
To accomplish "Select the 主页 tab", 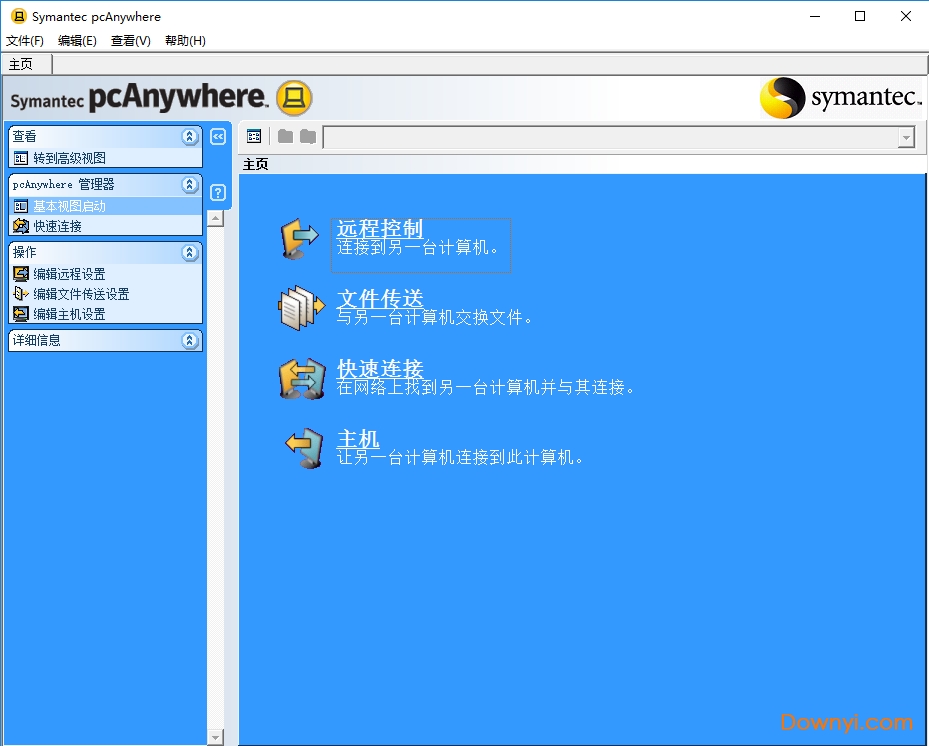I will (x=21, y=64).
